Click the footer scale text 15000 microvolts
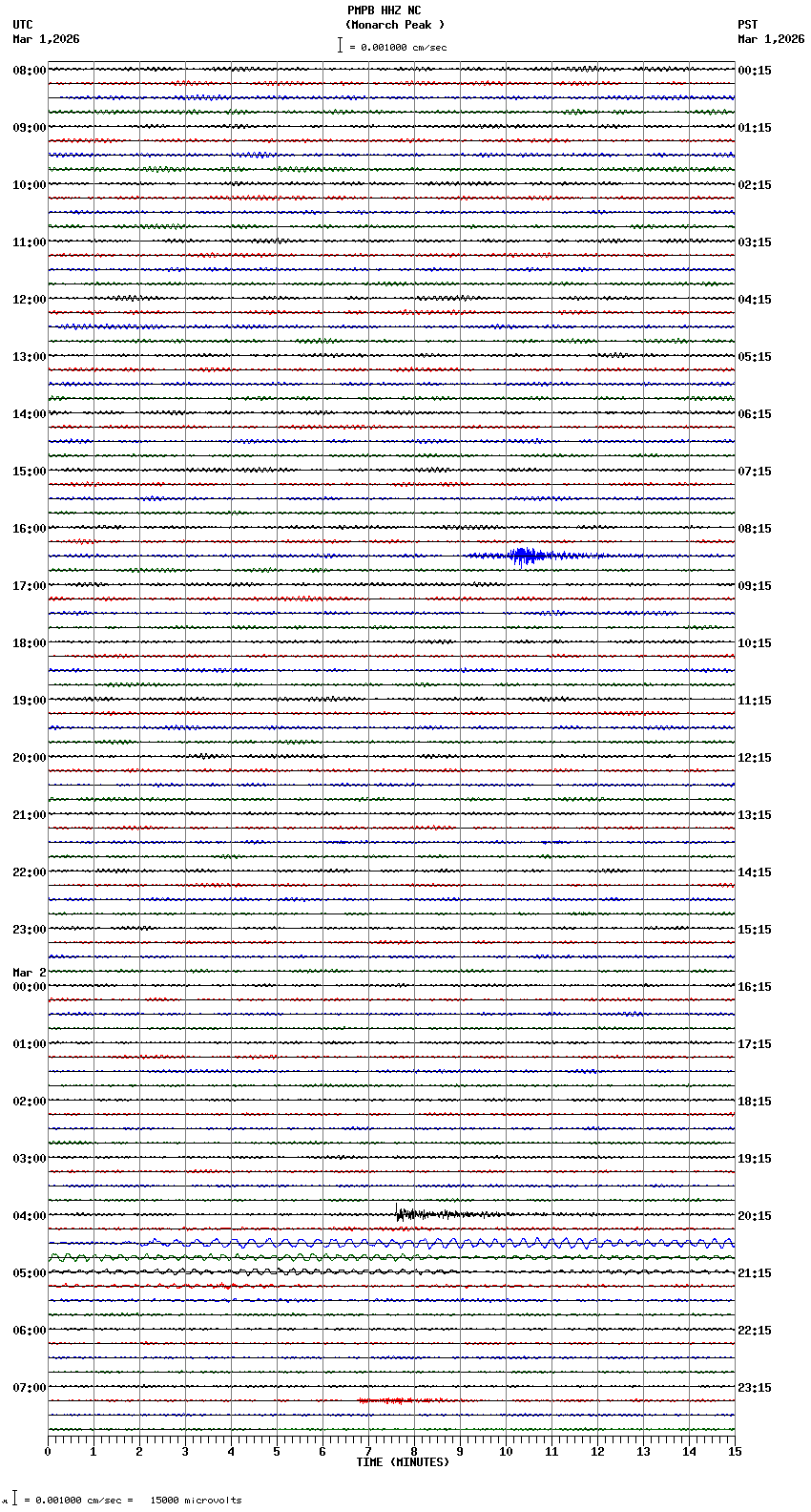The image size is (811, 1512). [197, 1501]
